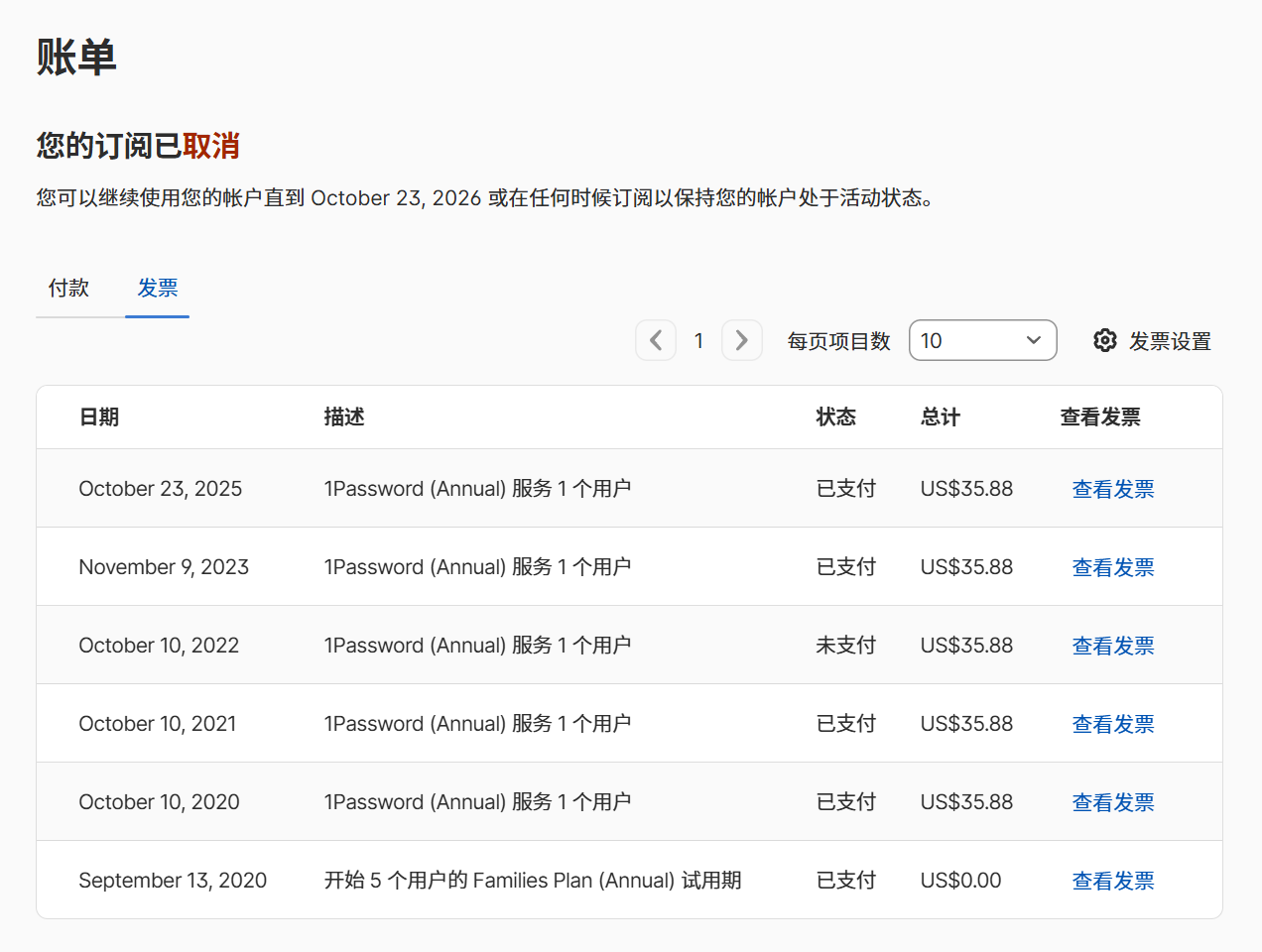Viewport: 1262px width, 952px height.
Task: Open 发票设置 via its gear icon
Action: pos(1105,341)
